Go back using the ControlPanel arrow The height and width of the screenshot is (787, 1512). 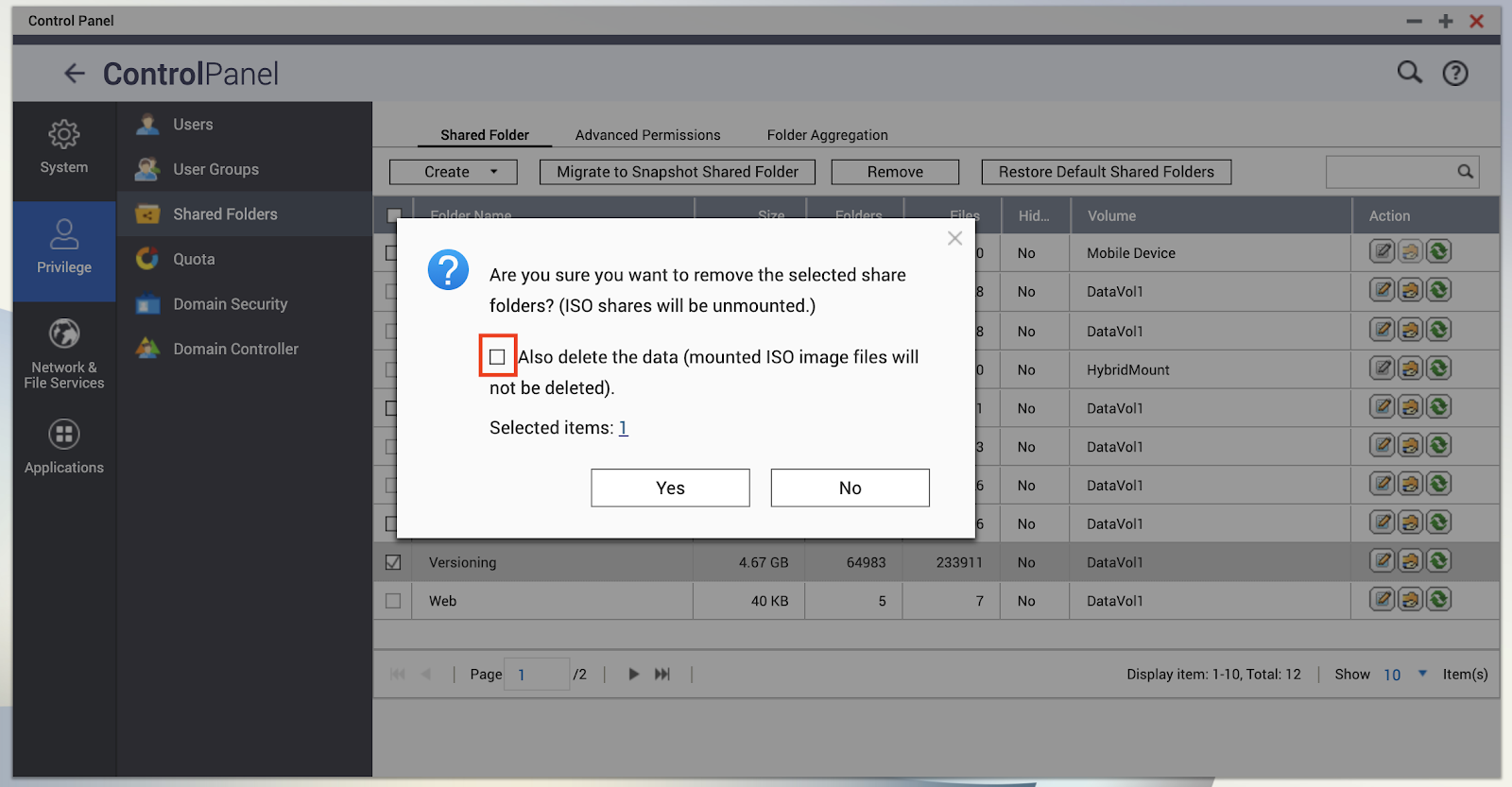coord(75,74)
